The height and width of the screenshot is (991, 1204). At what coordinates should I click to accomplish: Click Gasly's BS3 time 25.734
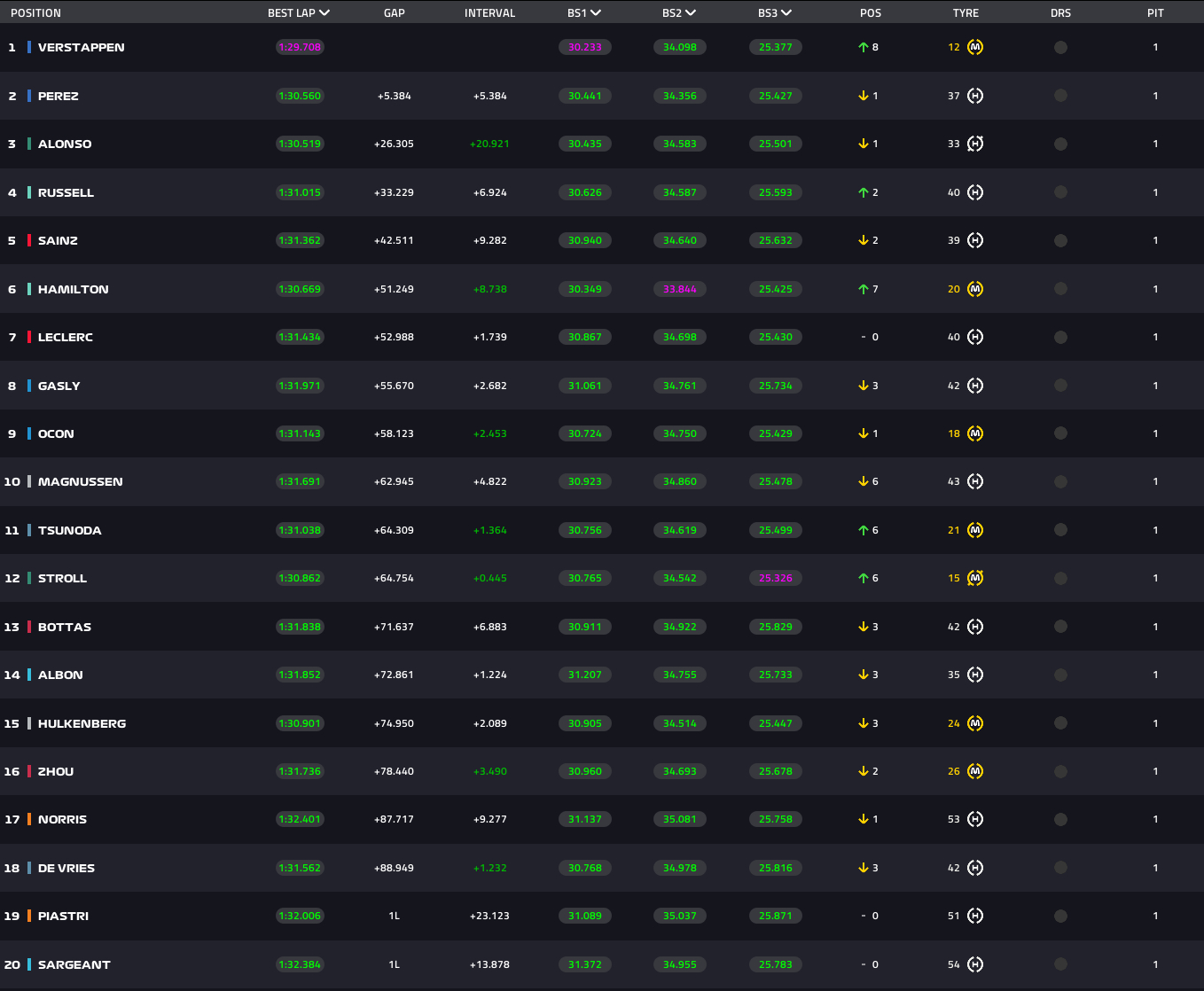[x=776, y=386]
